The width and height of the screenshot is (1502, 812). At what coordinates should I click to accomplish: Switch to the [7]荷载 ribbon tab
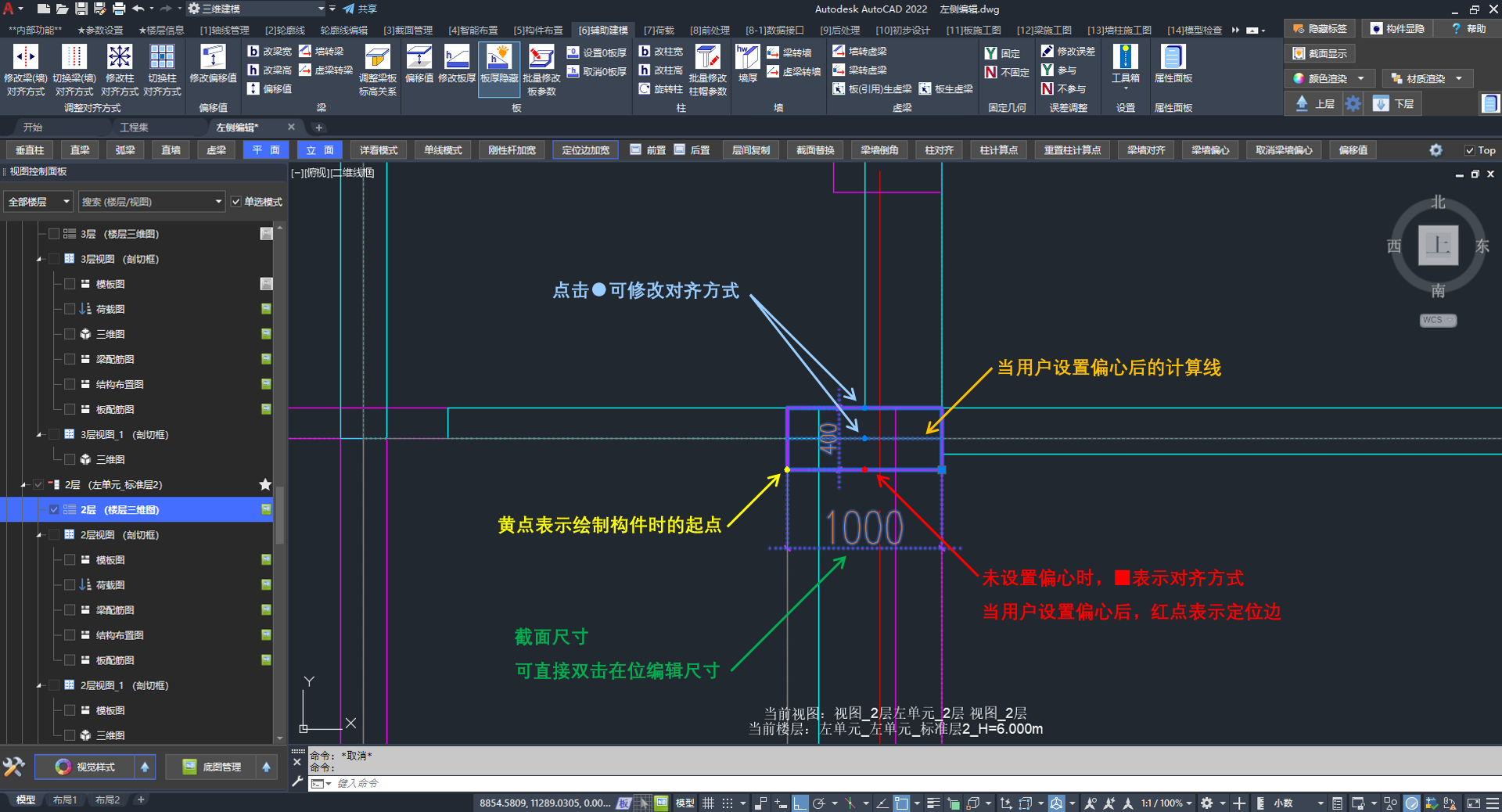click(659, 30)
